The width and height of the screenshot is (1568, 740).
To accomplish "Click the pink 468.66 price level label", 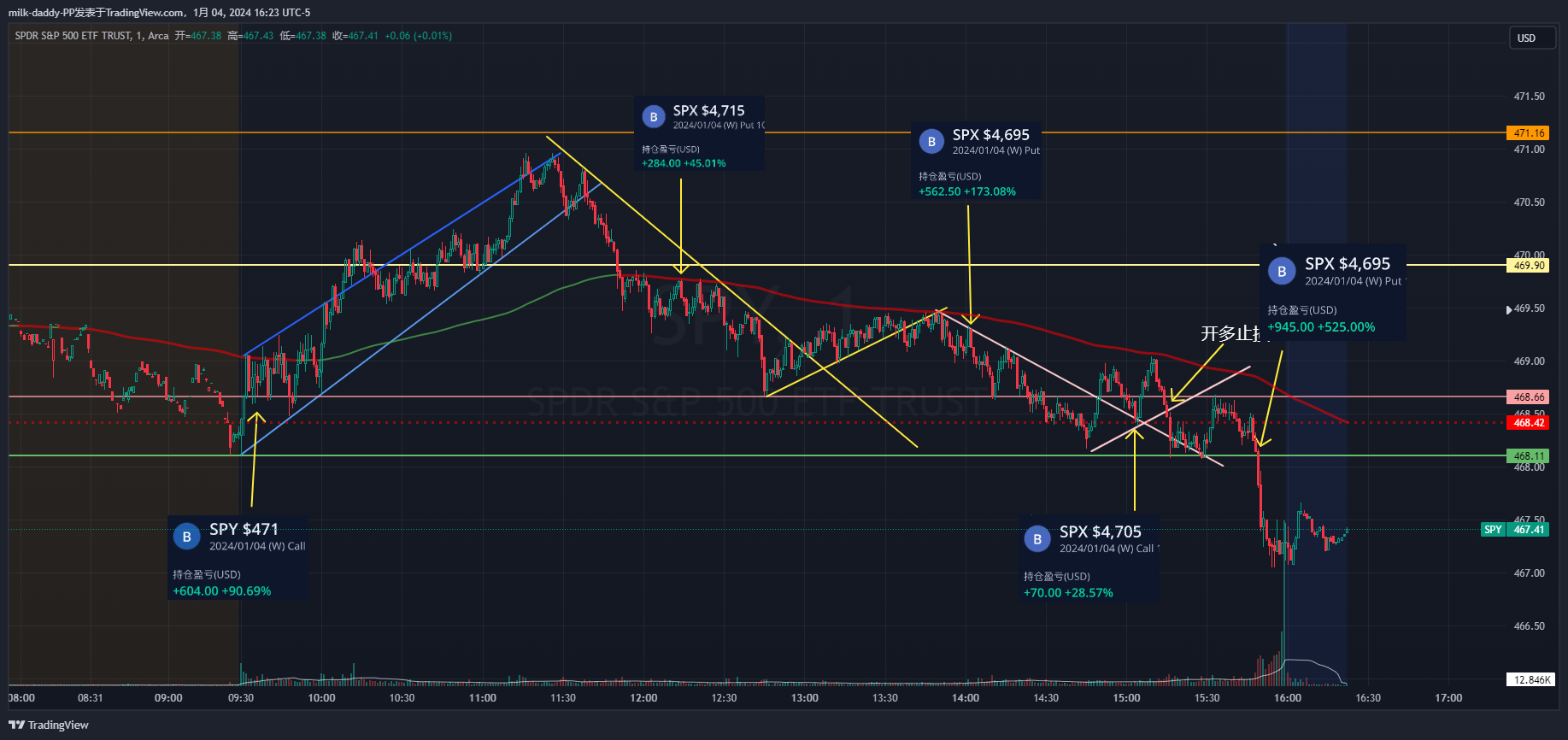I will (x=1528, y=397).
